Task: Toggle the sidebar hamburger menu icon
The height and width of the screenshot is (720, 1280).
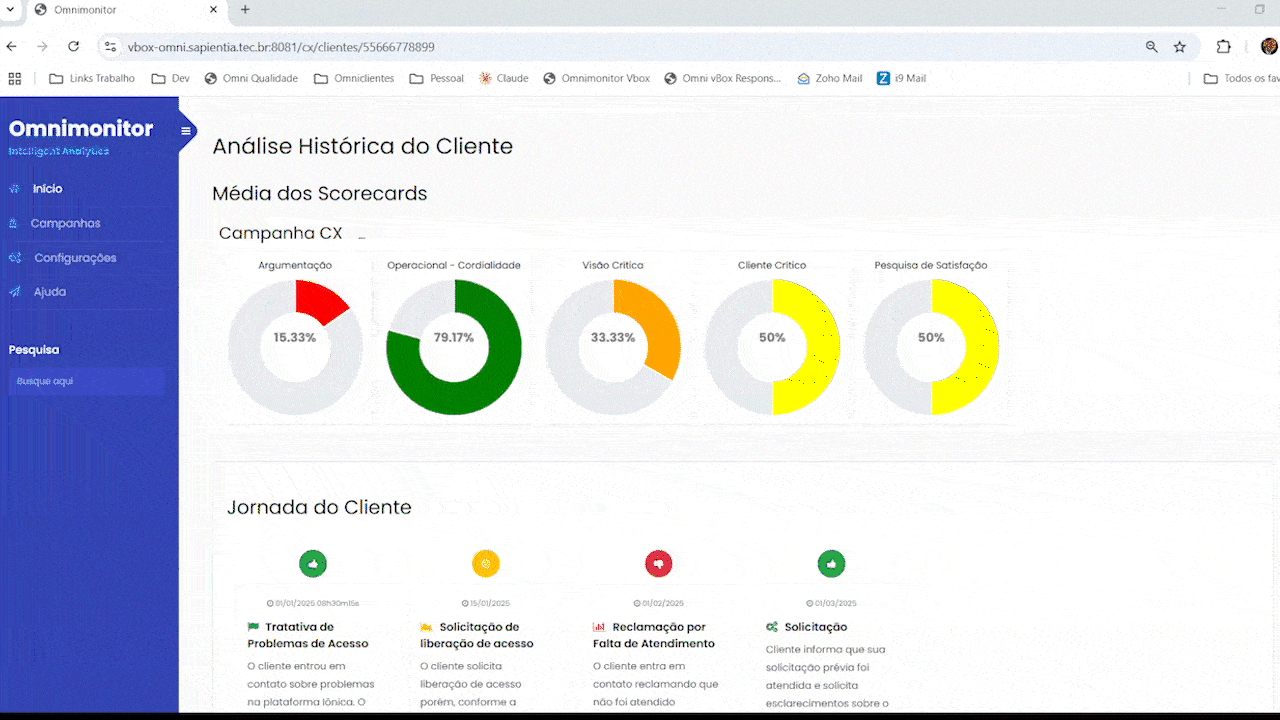Action: pyautogui.click(x=186, y=131)
